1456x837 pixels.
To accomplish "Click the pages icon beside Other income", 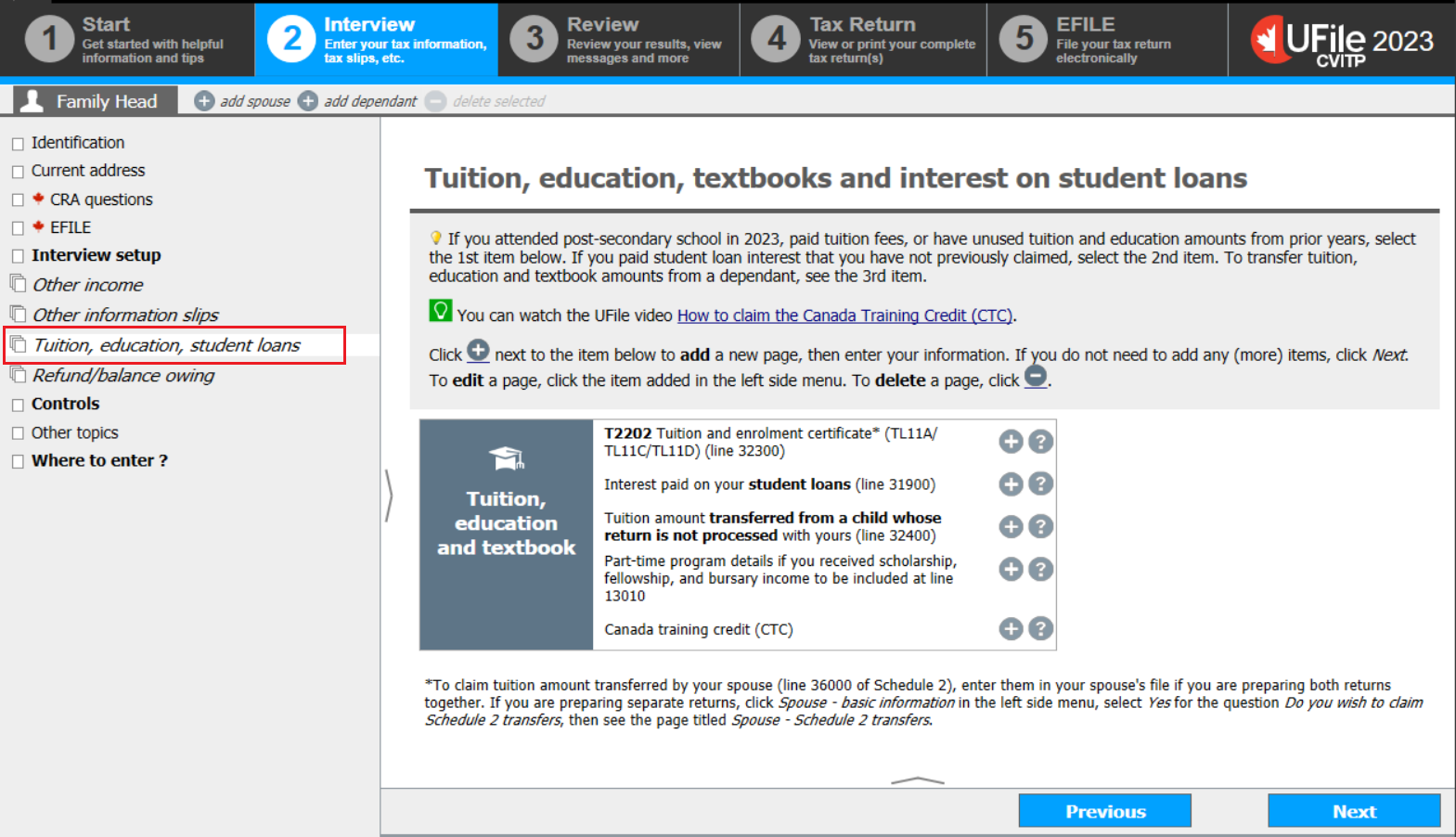I will (18, 282).
